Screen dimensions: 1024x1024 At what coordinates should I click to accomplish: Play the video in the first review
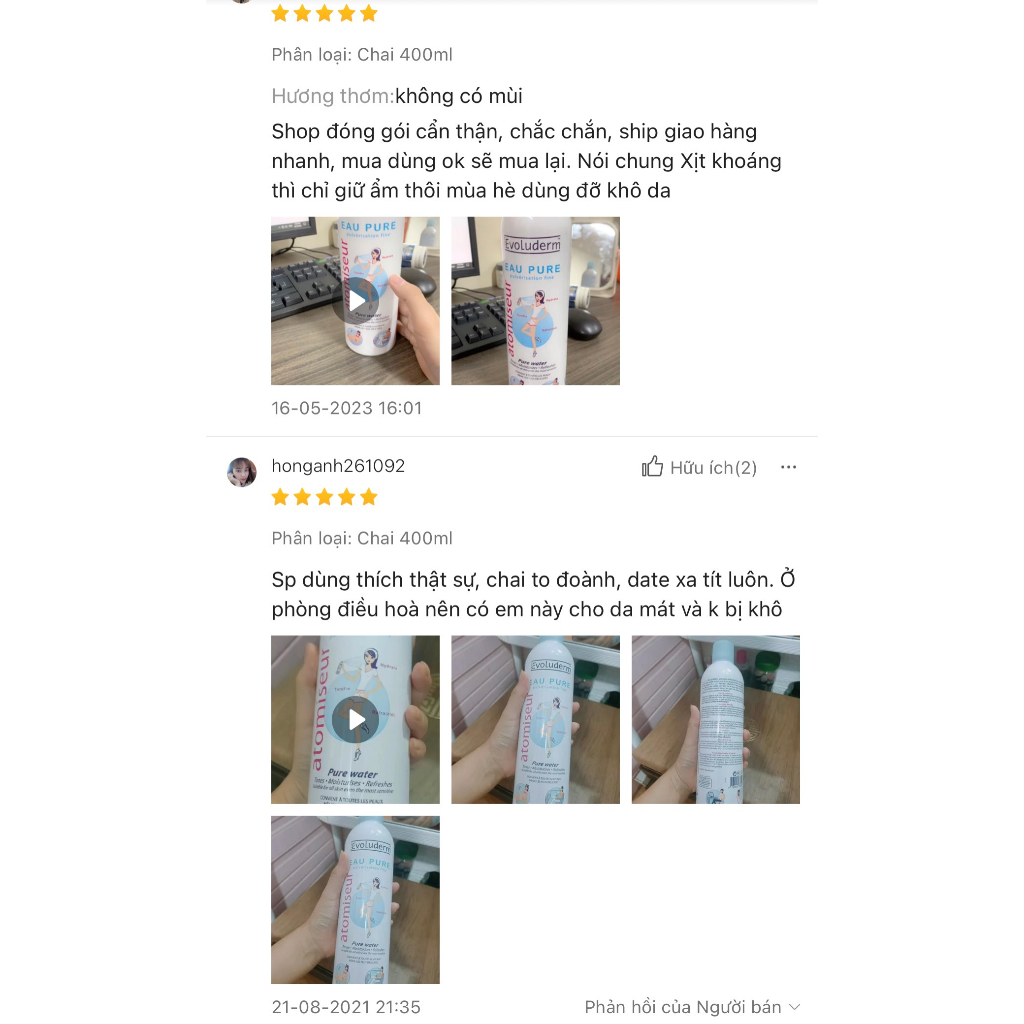tap(355, 301)
